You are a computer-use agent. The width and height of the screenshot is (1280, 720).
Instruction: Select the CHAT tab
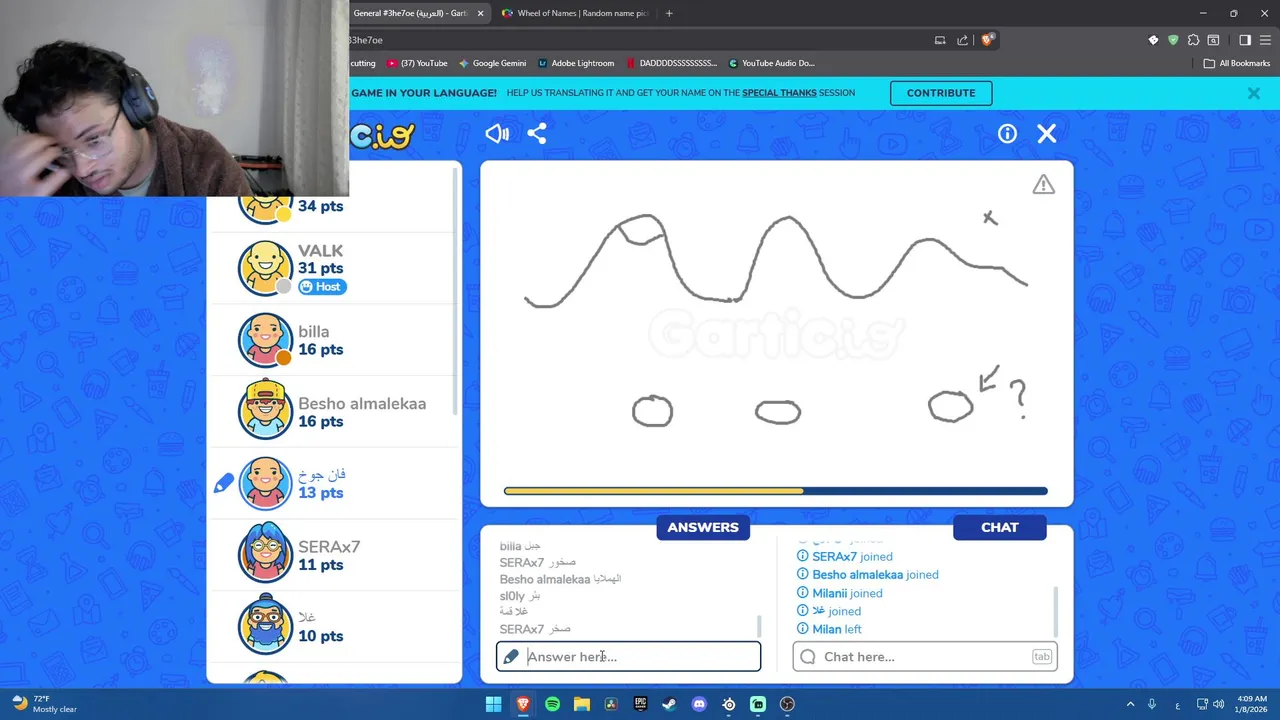1000,527
